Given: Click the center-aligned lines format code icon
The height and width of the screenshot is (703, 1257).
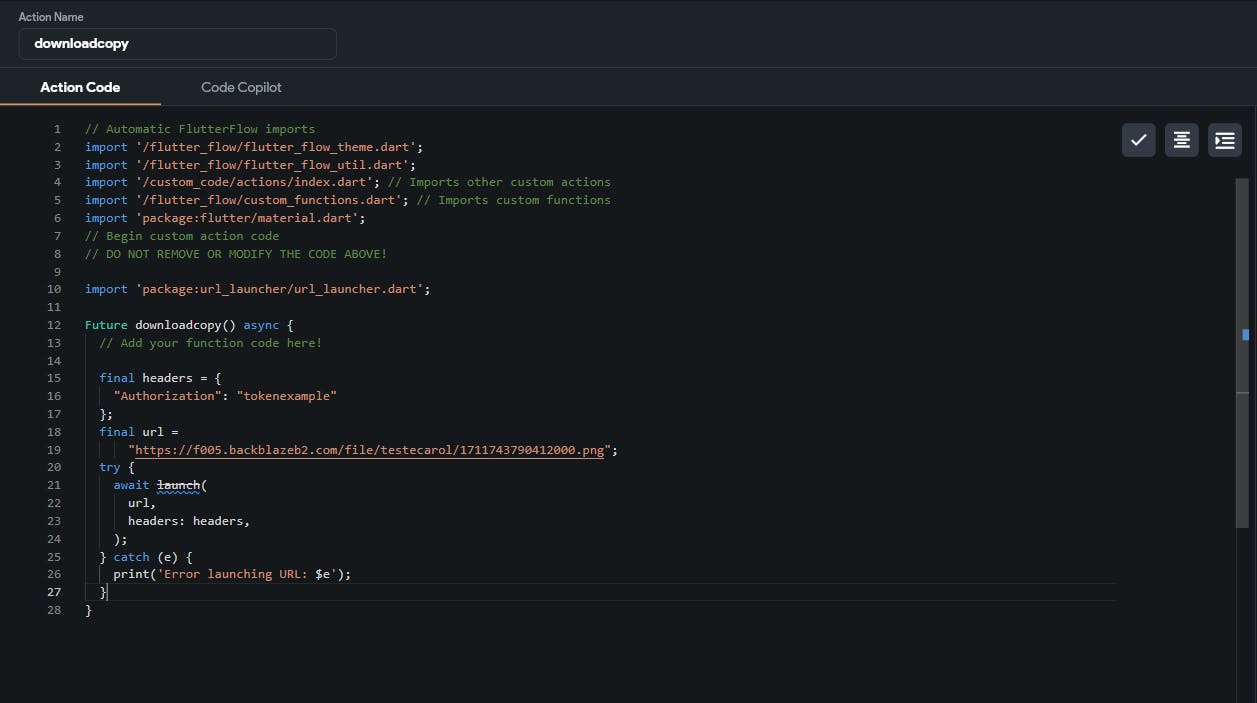Looking at the screenshot, I should tap(1181, 141).
